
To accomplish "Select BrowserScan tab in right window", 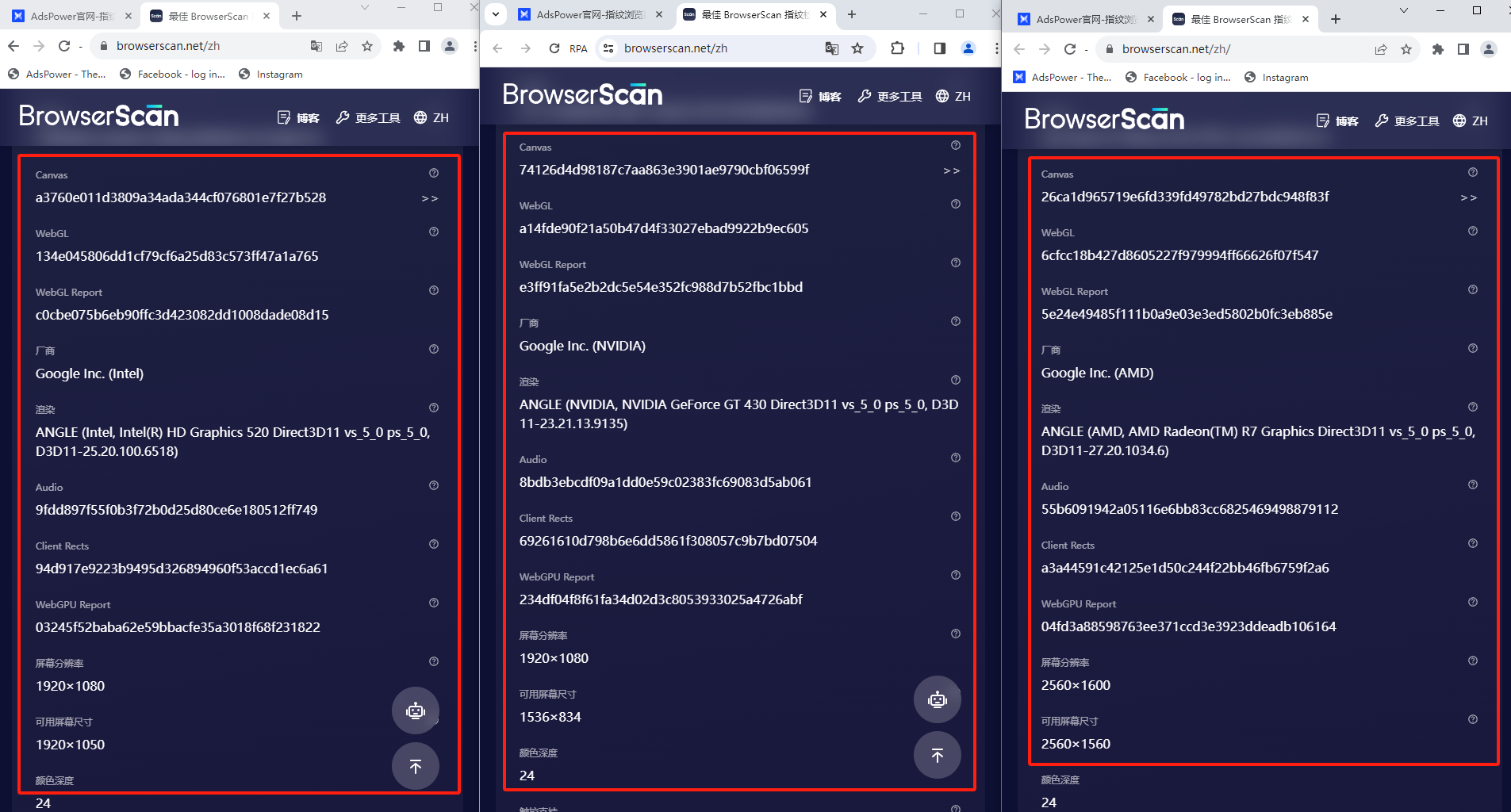I will click(x=1241, y=19).
